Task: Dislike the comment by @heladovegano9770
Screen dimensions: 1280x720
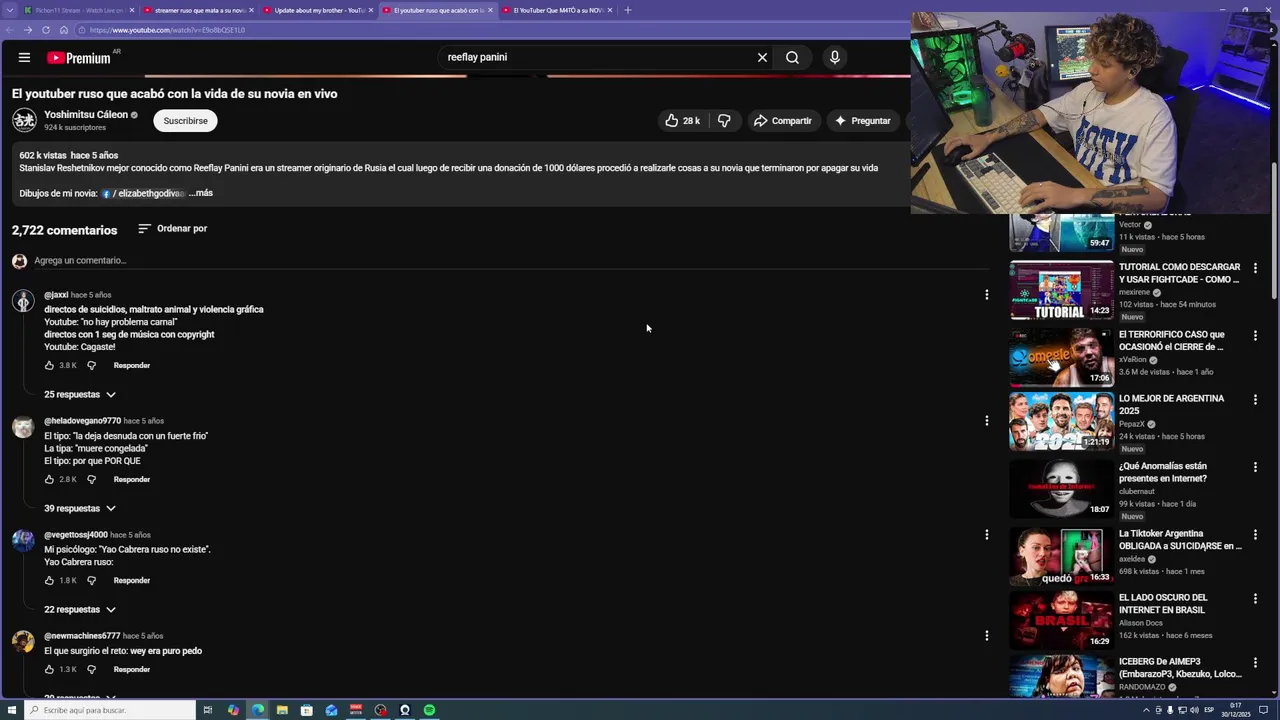Action: 91,479
